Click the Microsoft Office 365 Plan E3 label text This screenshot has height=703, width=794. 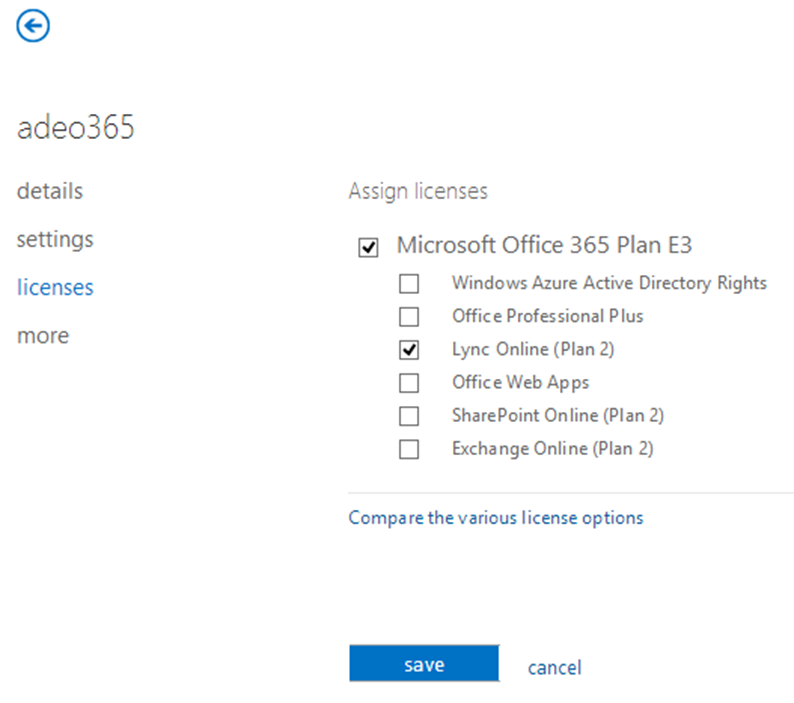tap(544, 245)
